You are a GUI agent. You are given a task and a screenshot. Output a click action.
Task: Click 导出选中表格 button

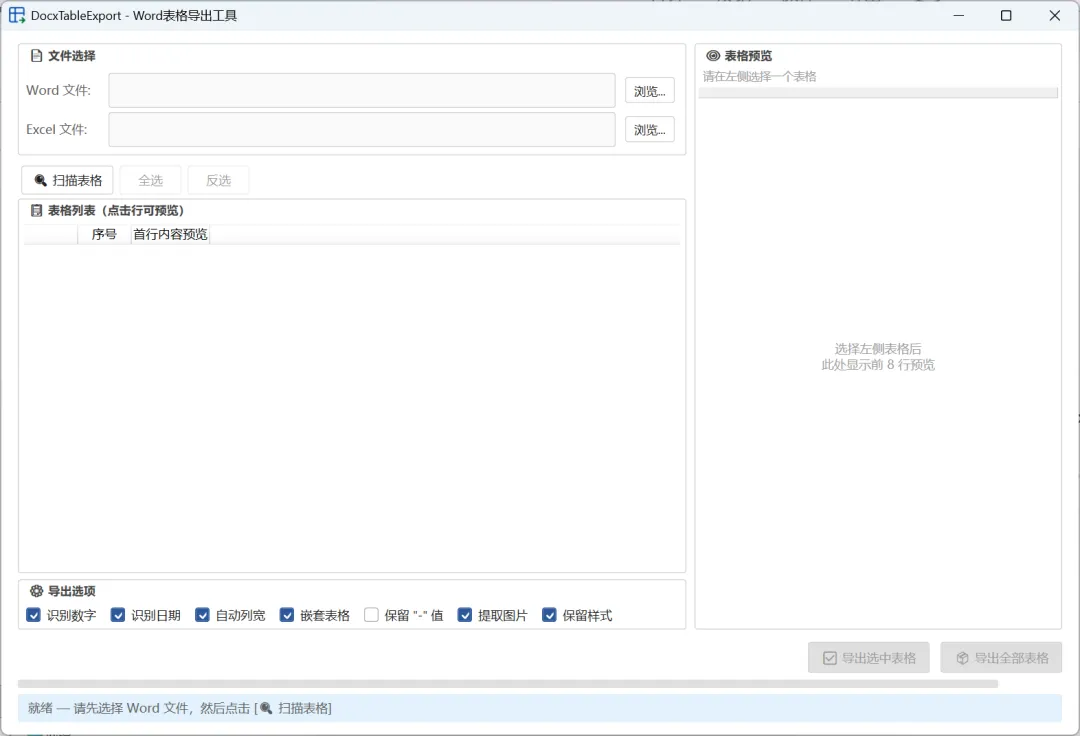tap(869, 658)
